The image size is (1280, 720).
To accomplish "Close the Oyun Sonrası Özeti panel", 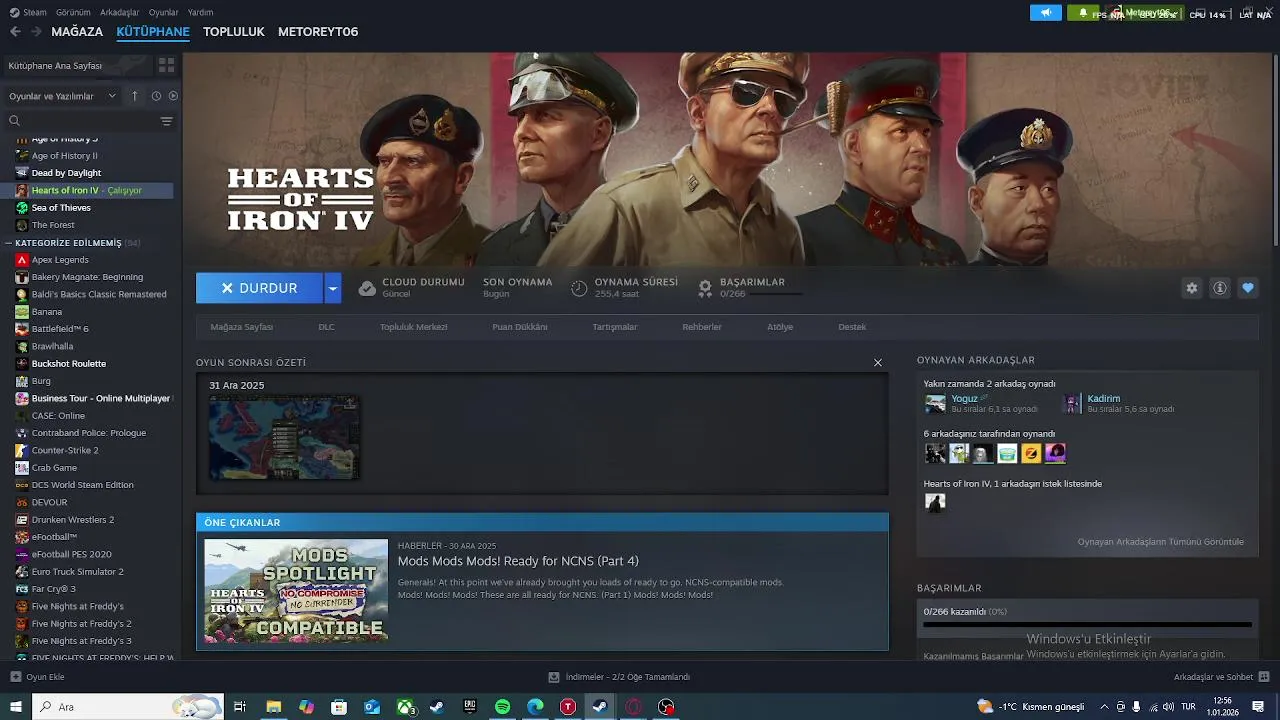I will coord(878,362).
